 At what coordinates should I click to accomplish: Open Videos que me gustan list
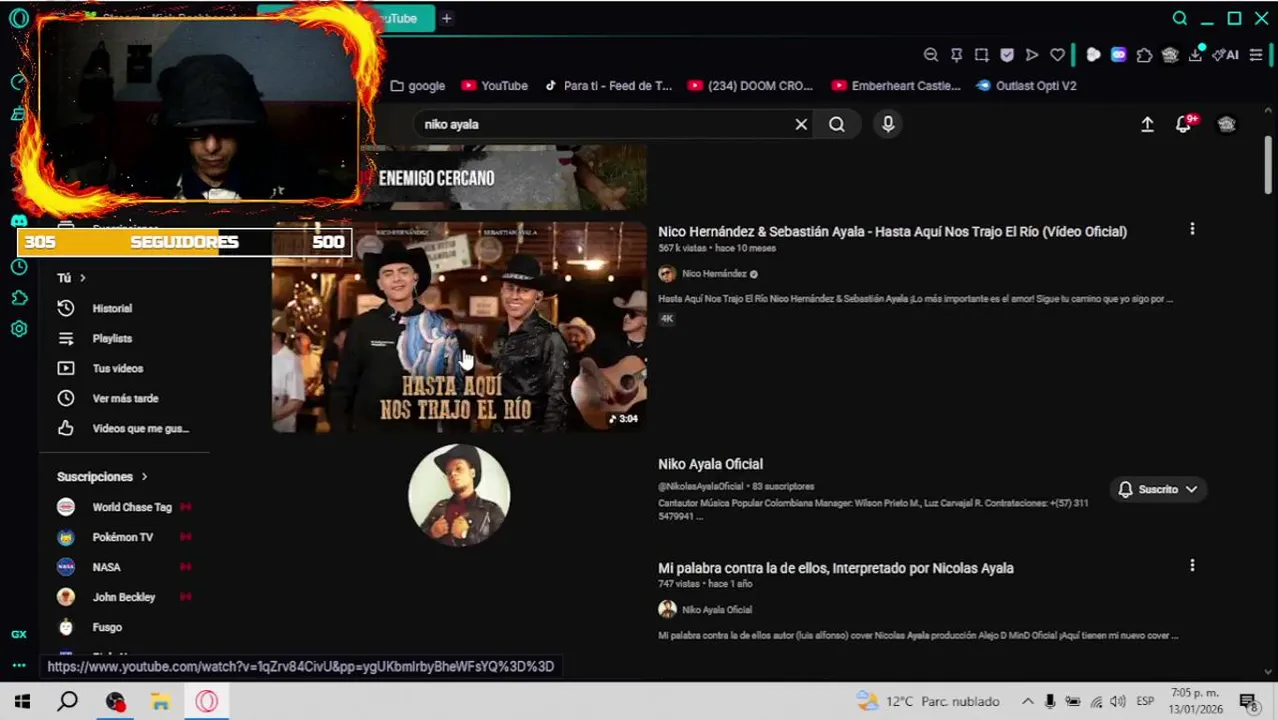[140, 429]
